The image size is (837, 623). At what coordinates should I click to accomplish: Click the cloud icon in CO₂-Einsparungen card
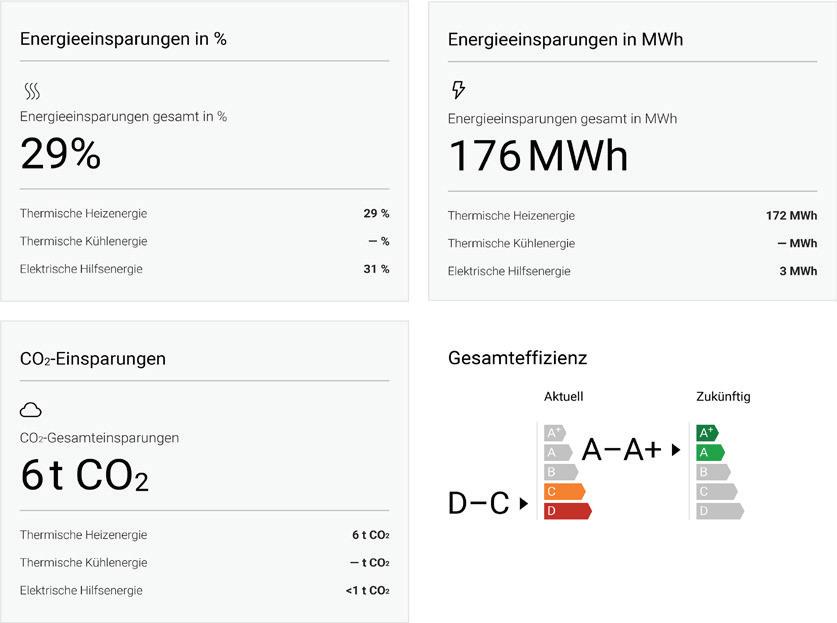(x=31, y=410)
